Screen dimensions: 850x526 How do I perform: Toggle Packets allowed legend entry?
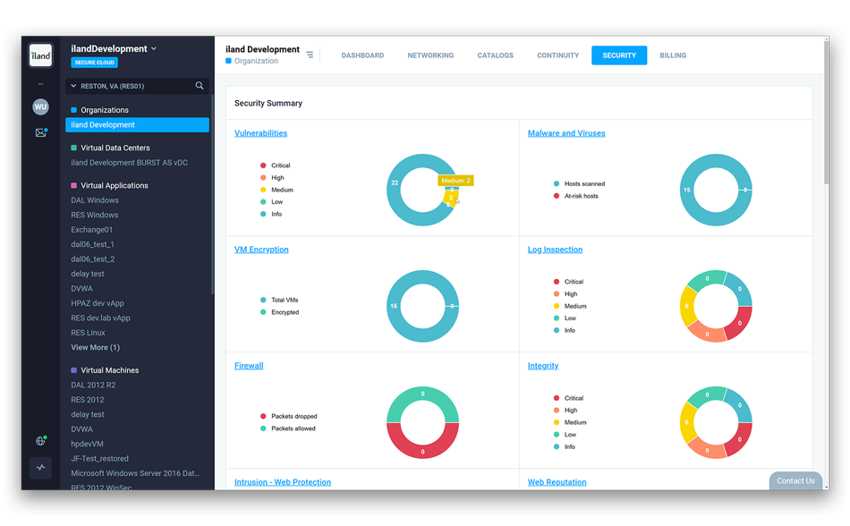pos(288,428)
